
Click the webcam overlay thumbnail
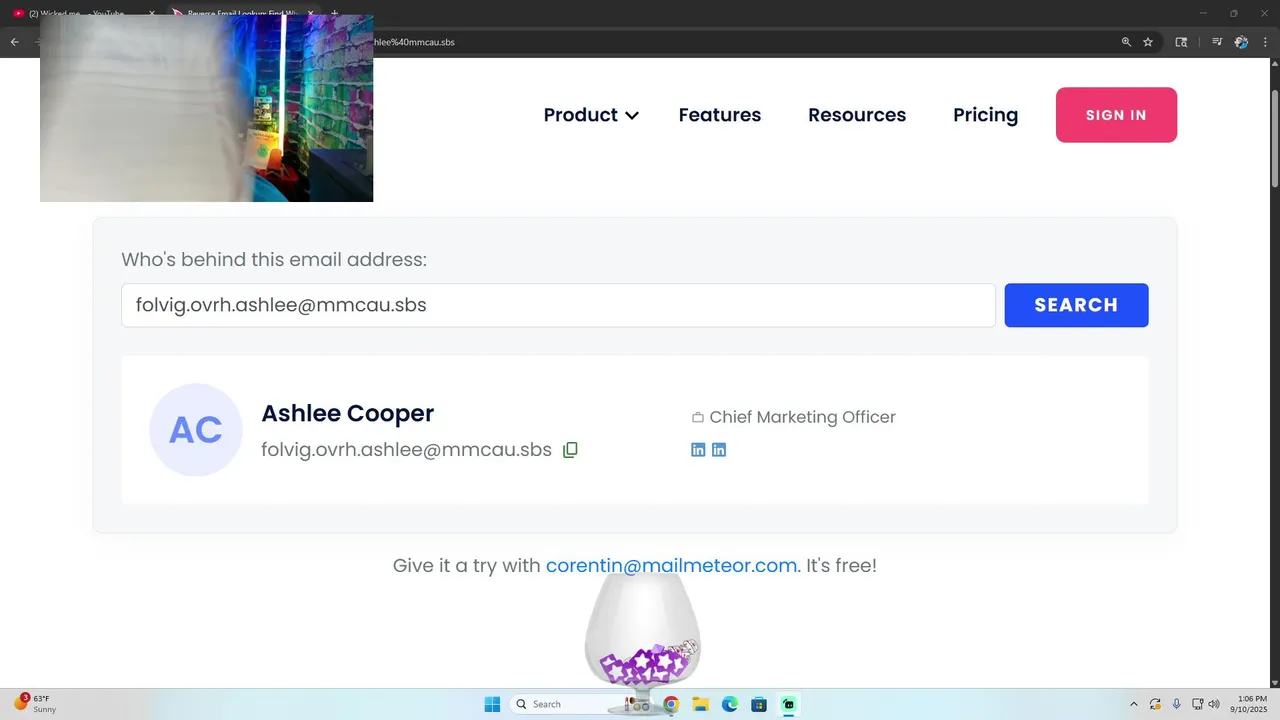click(x=206, y=108)
